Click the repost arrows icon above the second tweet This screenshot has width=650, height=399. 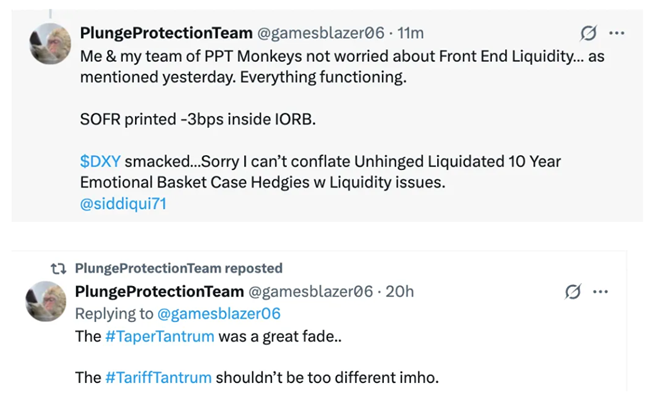58,269
